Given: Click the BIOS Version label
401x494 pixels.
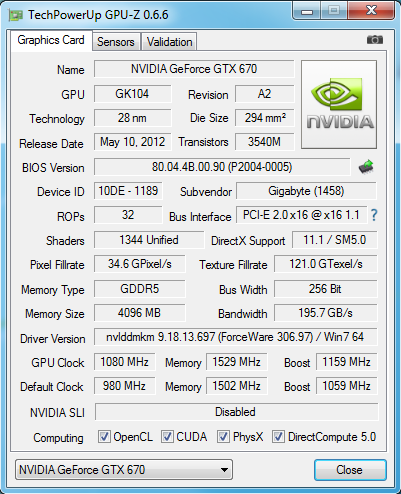Looking at the screenshot, I should pyautogui.click(x=53, y=168).
